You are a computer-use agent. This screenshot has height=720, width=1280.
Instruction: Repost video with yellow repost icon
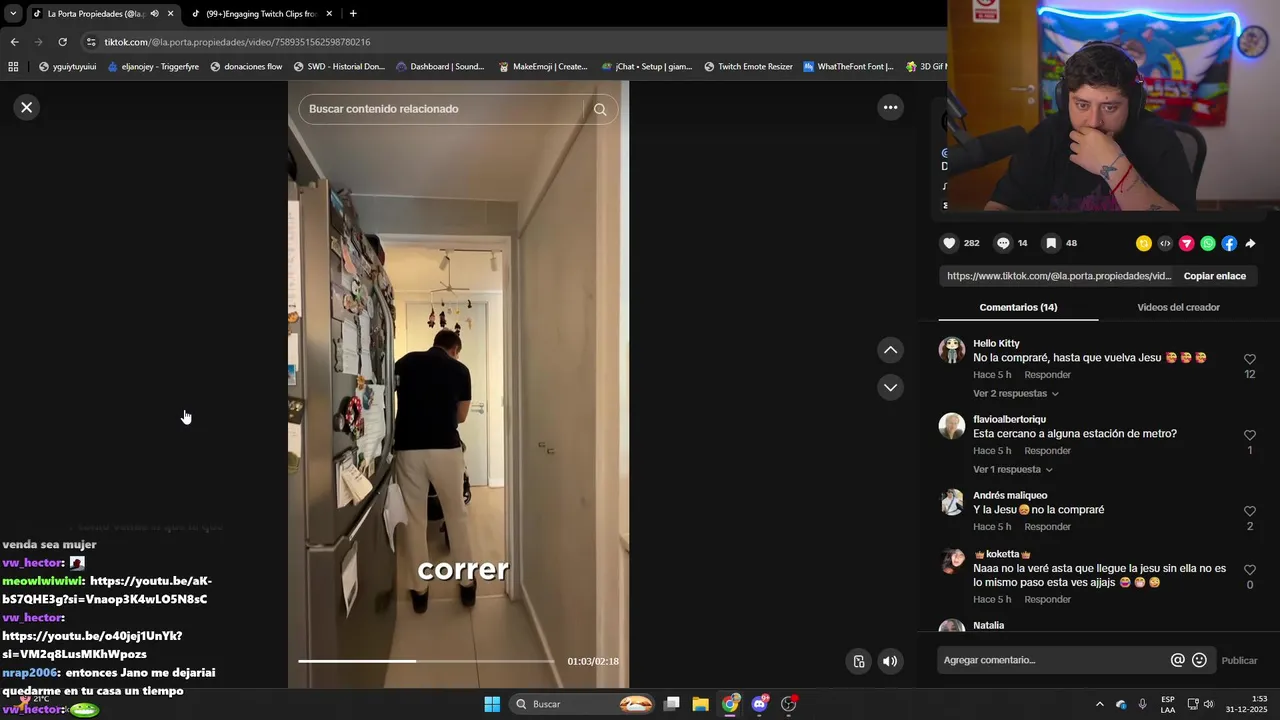coord(1144,243)
